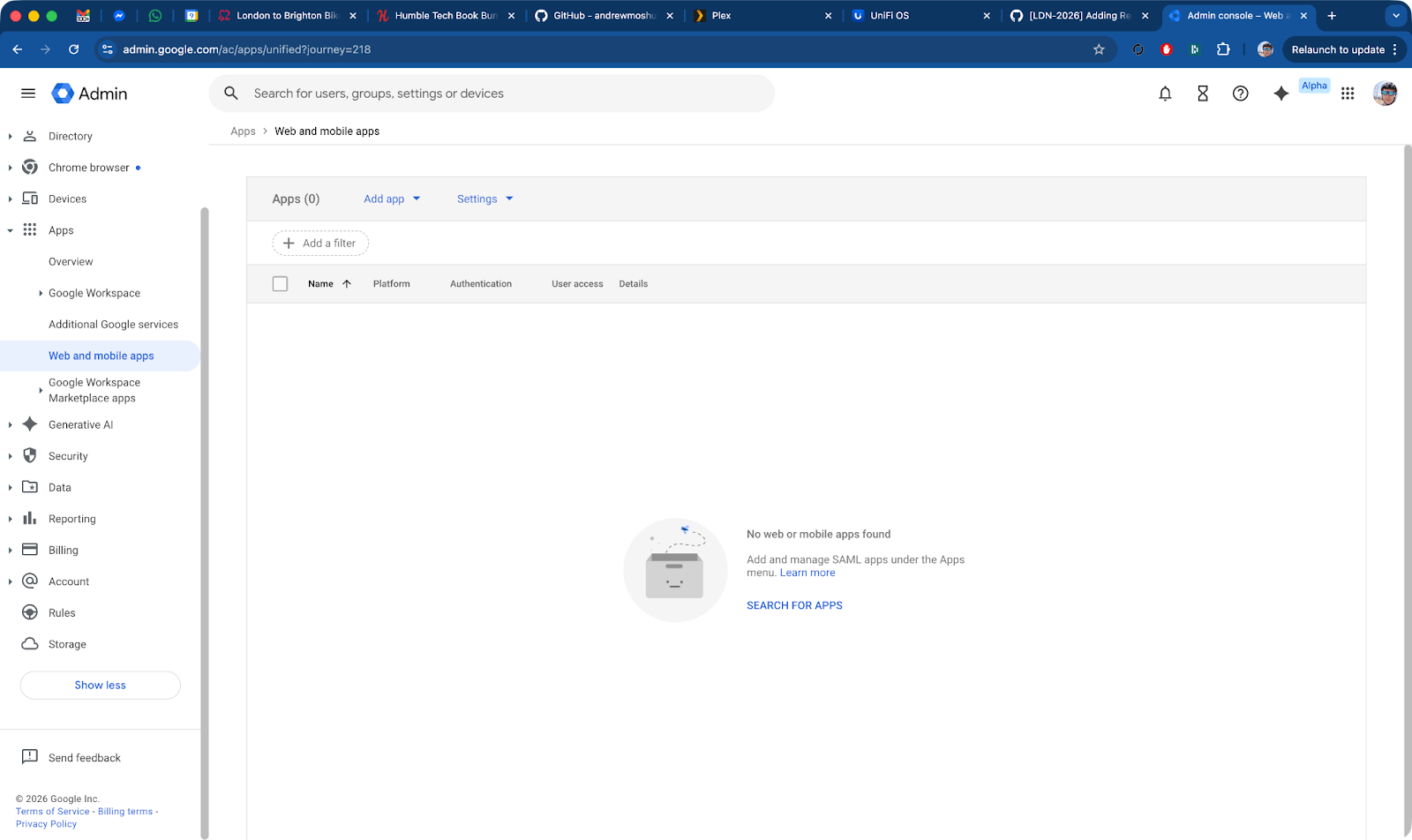
Task: Open the Google apps grid icon
Action: point(1348,94)
